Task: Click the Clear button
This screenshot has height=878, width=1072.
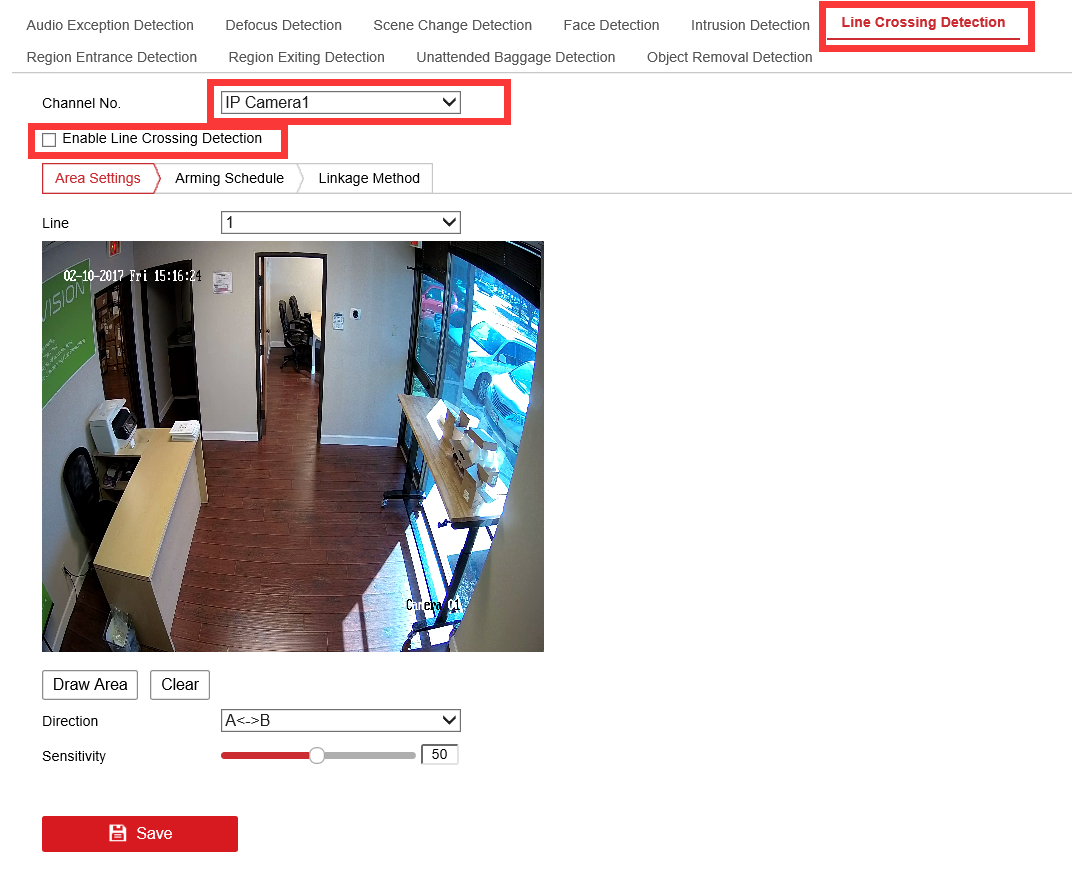Action: [180, 684]
